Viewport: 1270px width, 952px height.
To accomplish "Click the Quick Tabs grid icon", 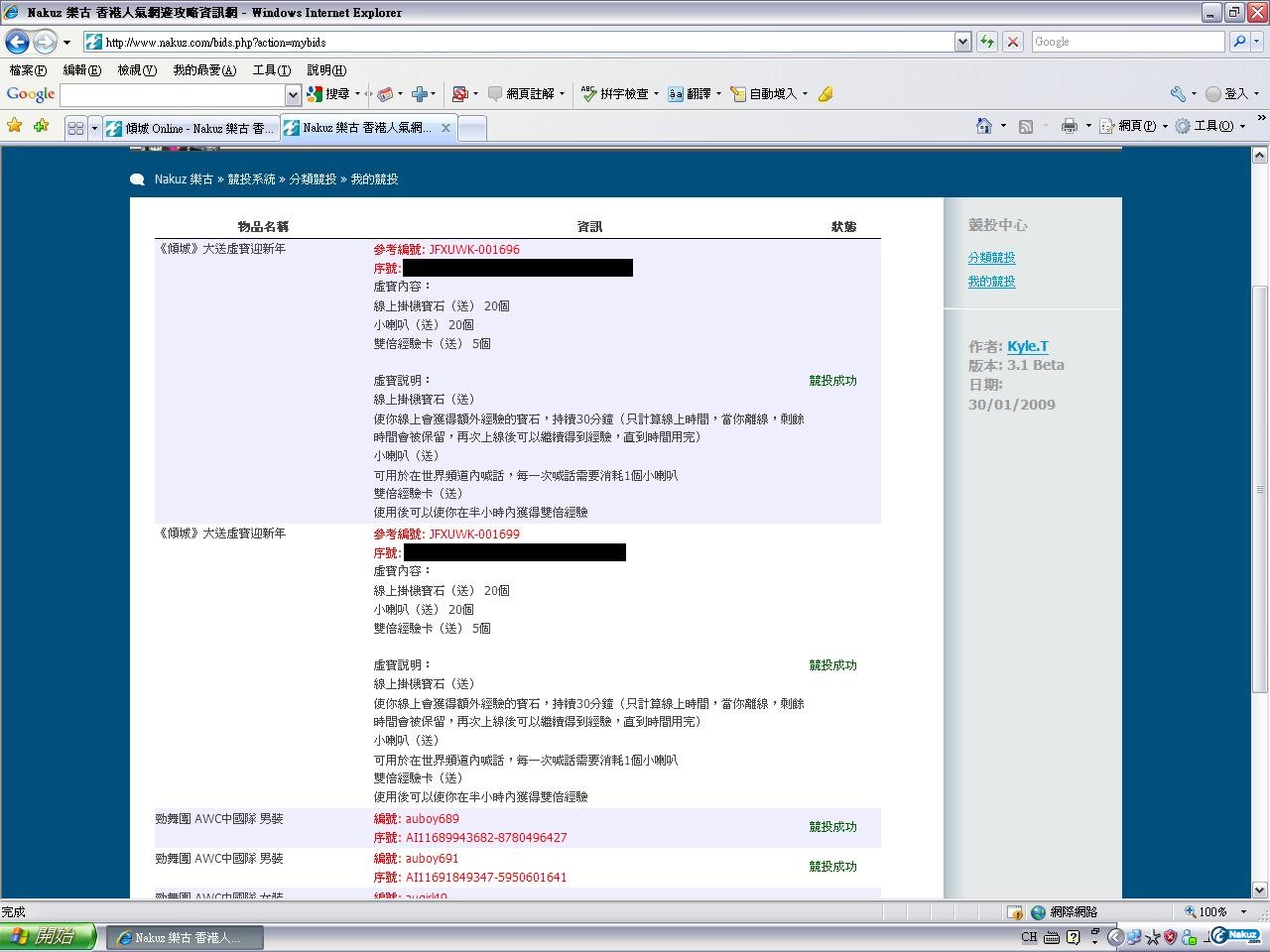I will point(75,128).
